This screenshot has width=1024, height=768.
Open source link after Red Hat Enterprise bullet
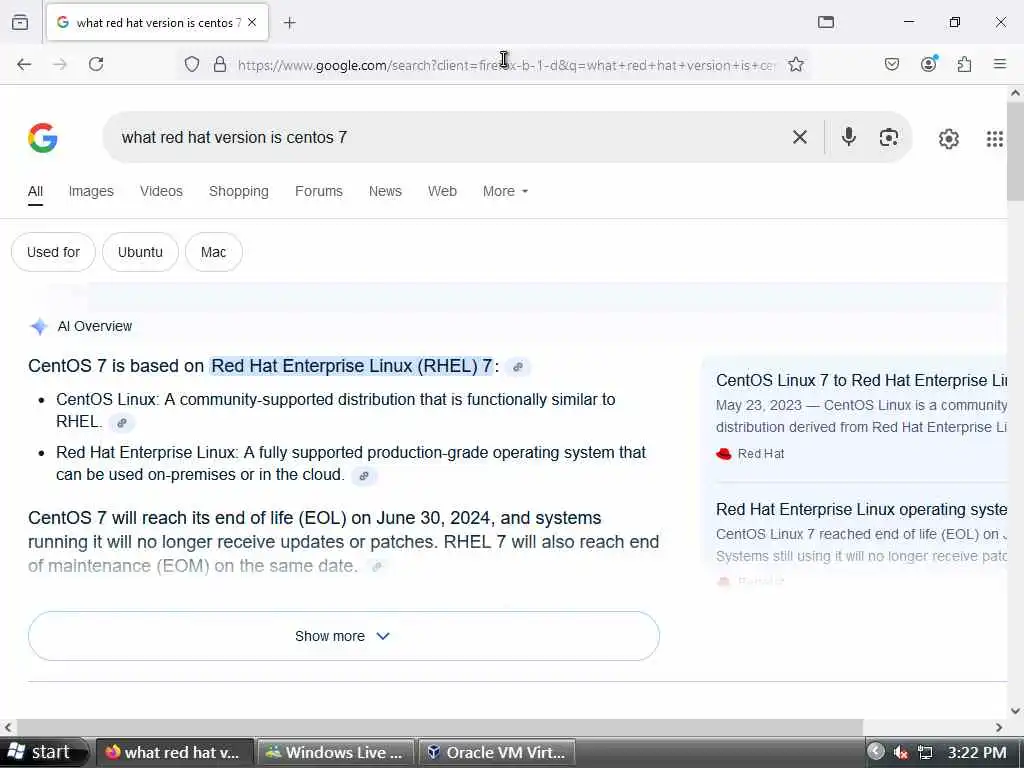[x=364, y=476]
